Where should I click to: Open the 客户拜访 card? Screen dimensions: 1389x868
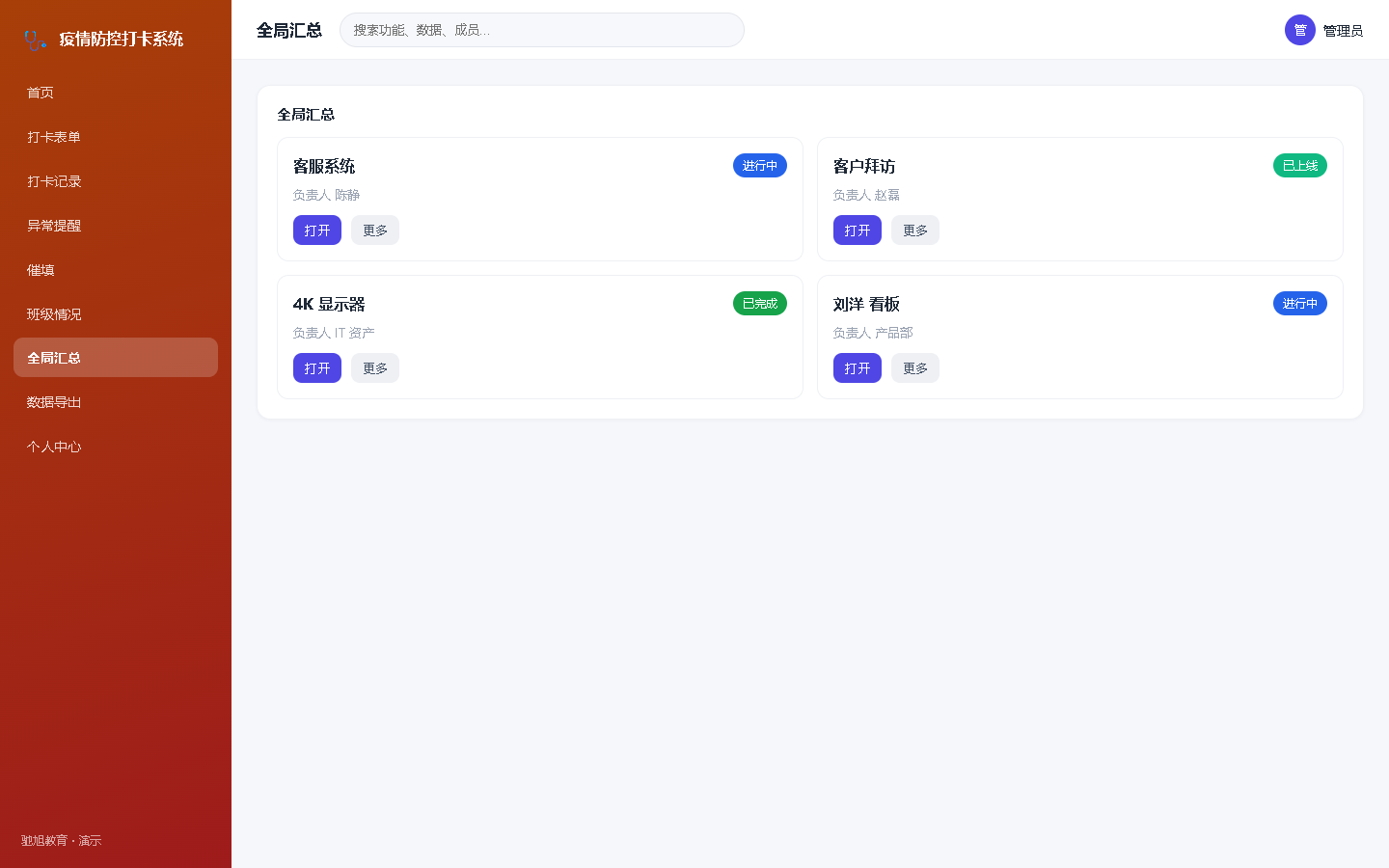pos(858,231)
